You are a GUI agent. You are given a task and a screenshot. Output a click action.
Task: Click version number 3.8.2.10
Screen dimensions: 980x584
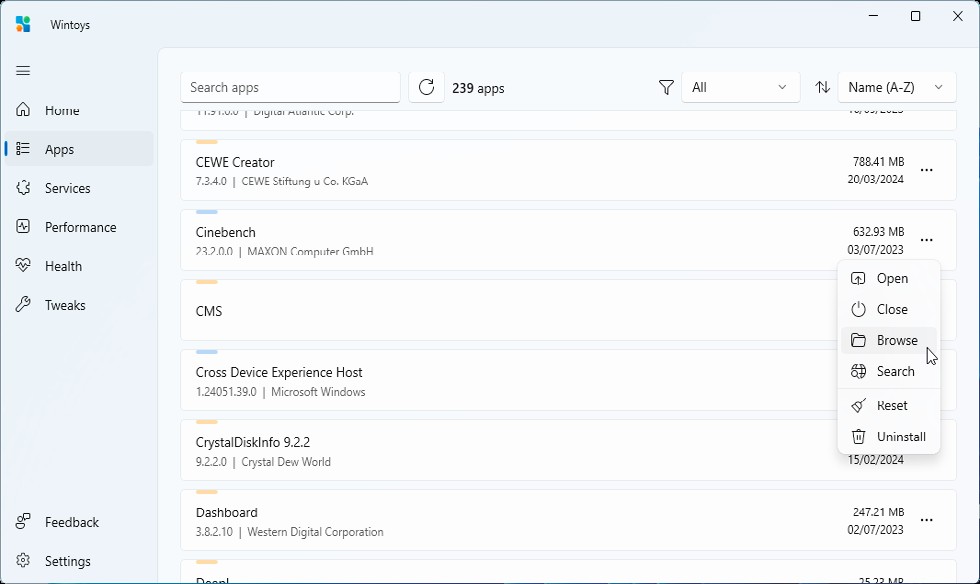click(x=214, y=532)
